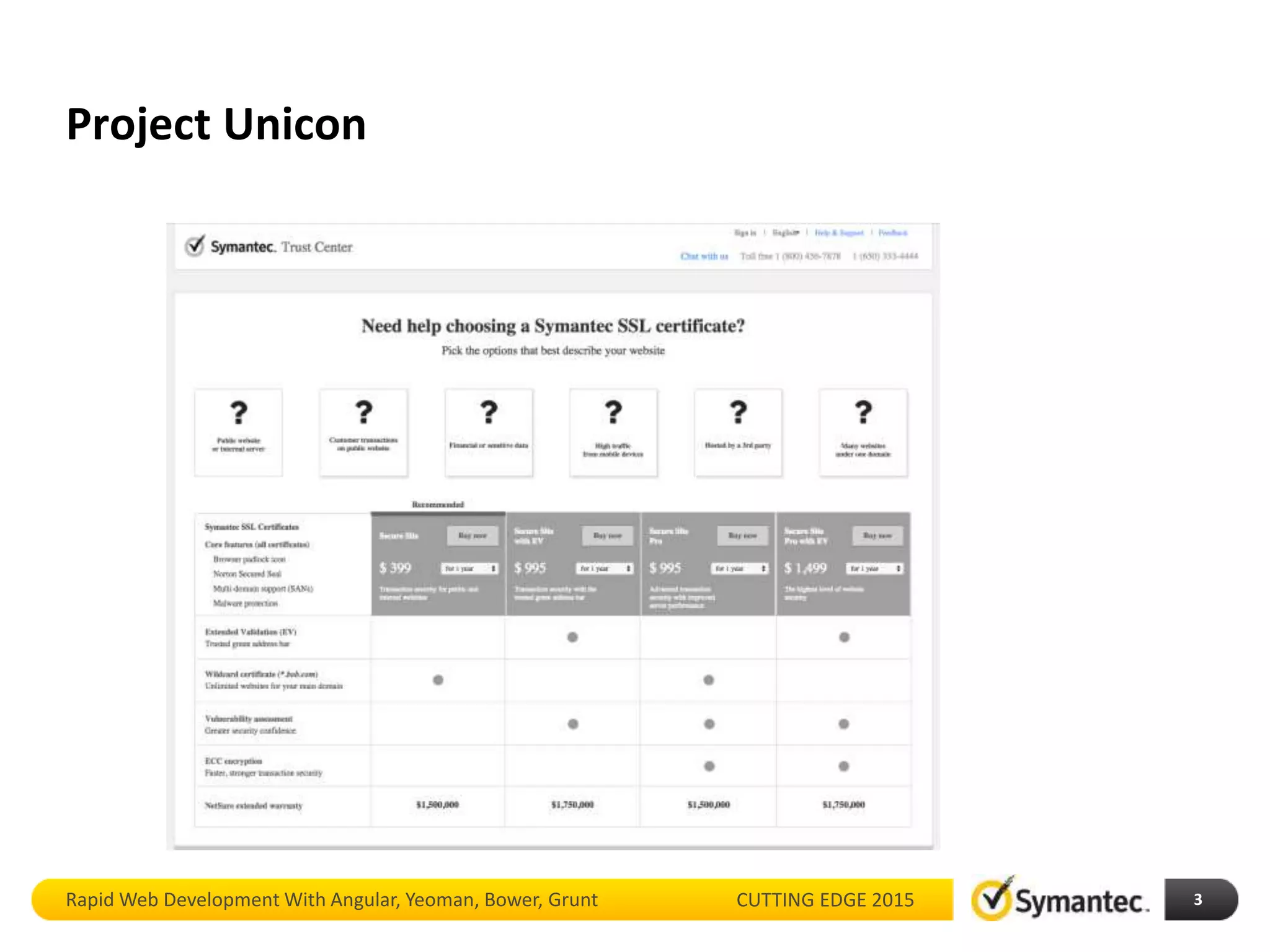This screenshot has width=1270, height=952.
Task: Click the 'Project Unicon' slide title
Action: 216,125
